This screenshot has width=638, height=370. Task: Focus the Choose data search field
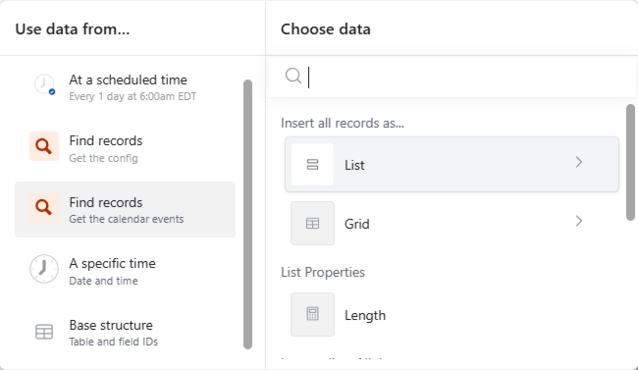coord(452,76)
